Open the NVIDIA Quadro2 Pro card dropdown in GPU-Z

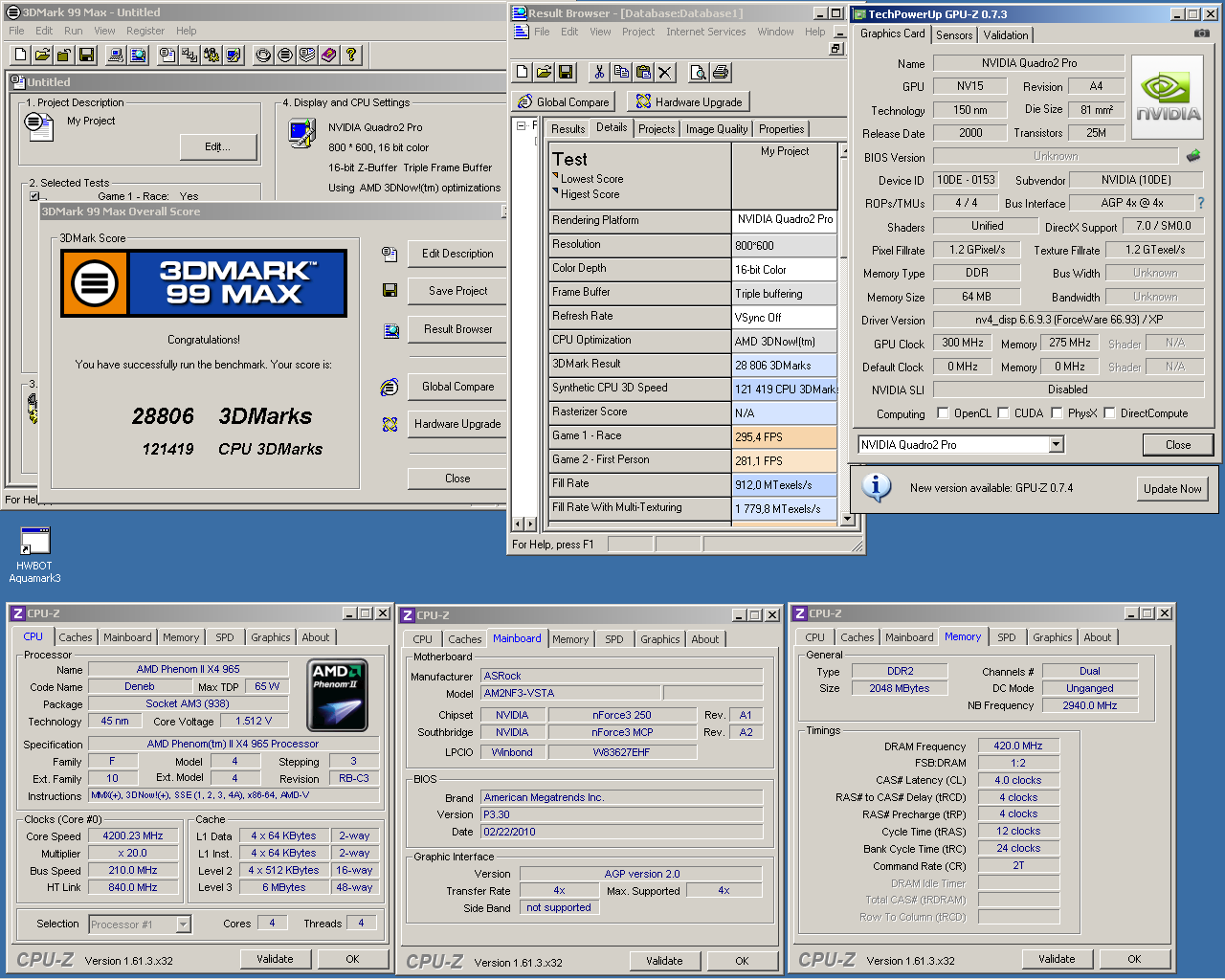[1056, 444]
